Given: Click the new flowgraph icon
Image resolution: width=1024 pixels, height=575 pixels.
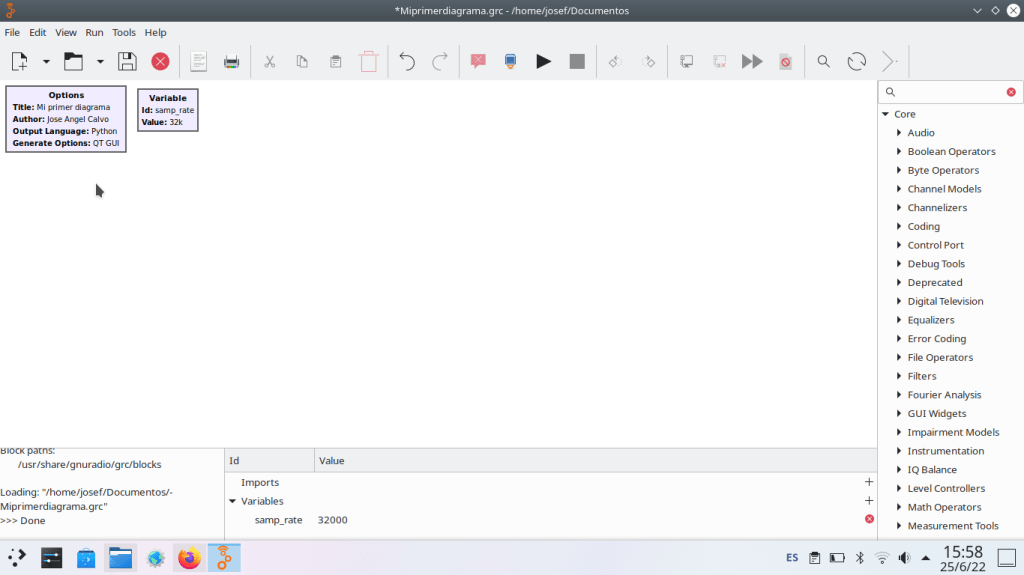Looking at the screenshot, I should tap(19, 62).
